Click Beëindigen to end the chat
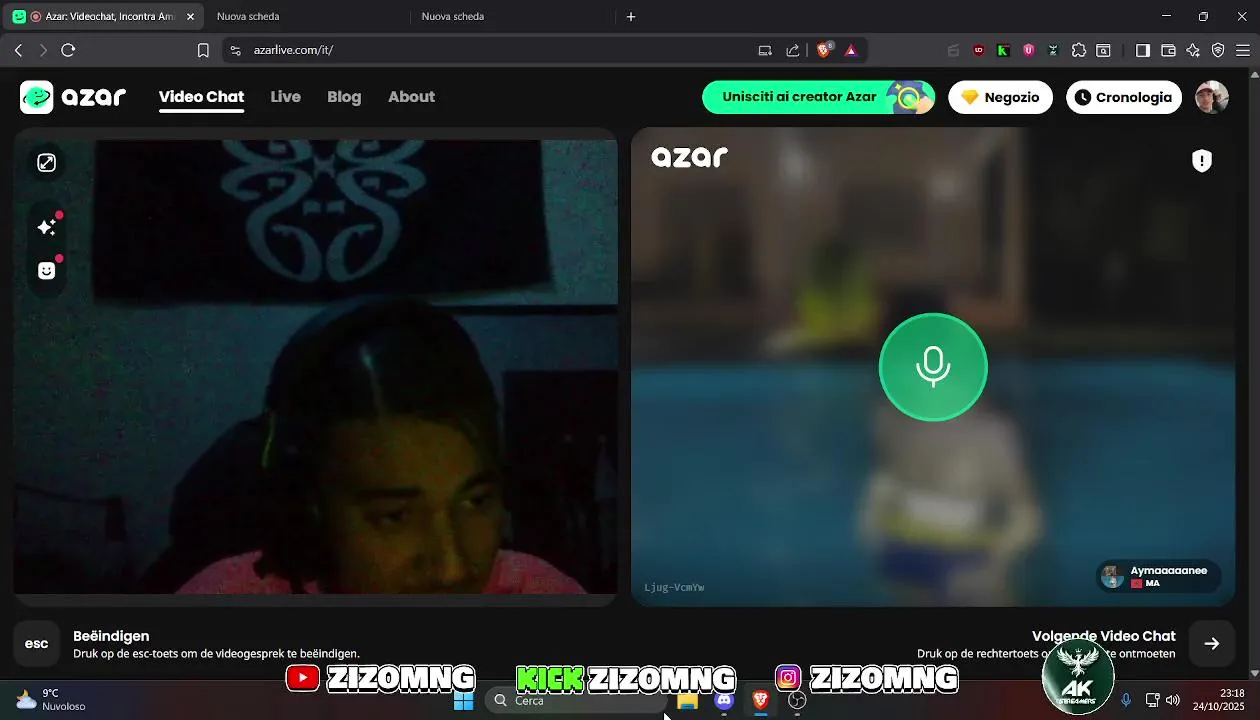Image resolution: width=1260 pixels, height=720 pixels. pos(111,636)
